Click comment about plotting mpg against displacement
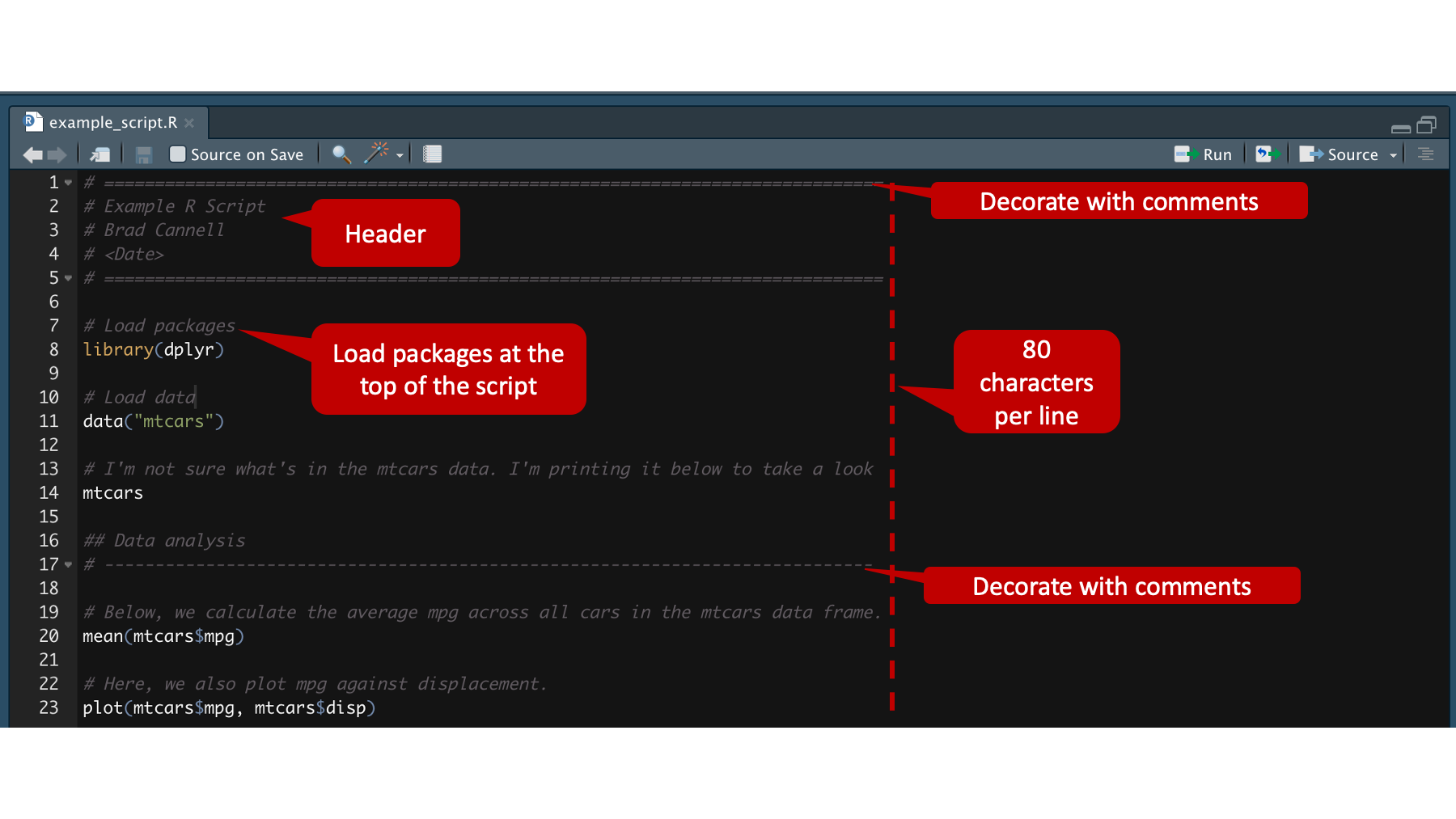The image size is (1456, 819). [x=315, y=684]
